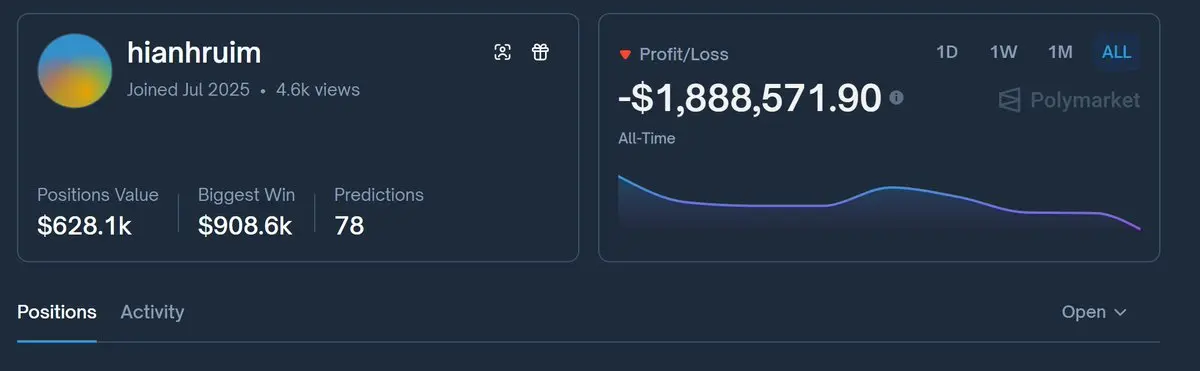
Task: Open the Open positions filter dropdown
Action: (x=1094, y=312)
